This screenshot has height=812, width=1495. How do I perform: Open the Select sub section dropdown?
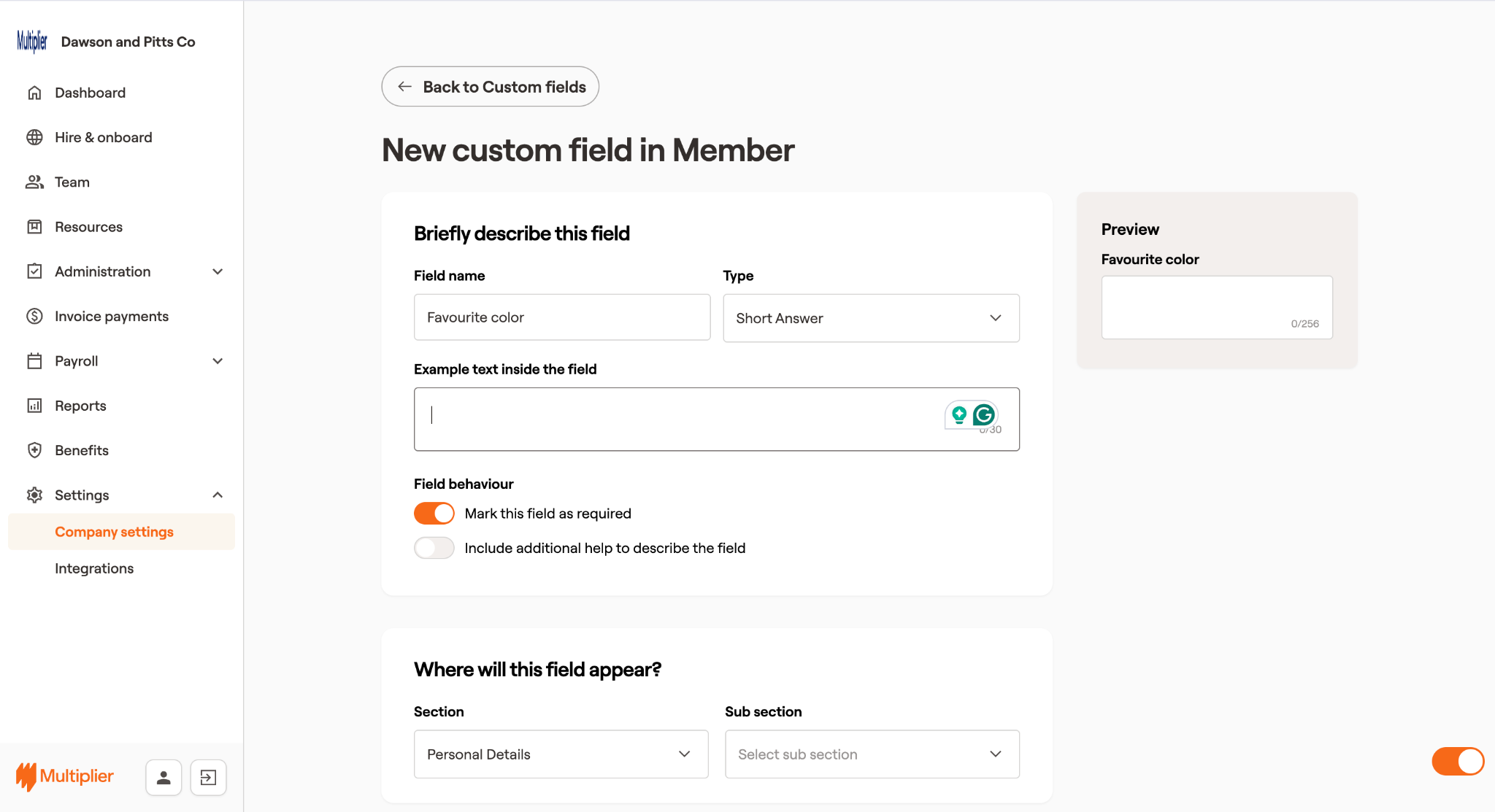[x=872, y=754]
